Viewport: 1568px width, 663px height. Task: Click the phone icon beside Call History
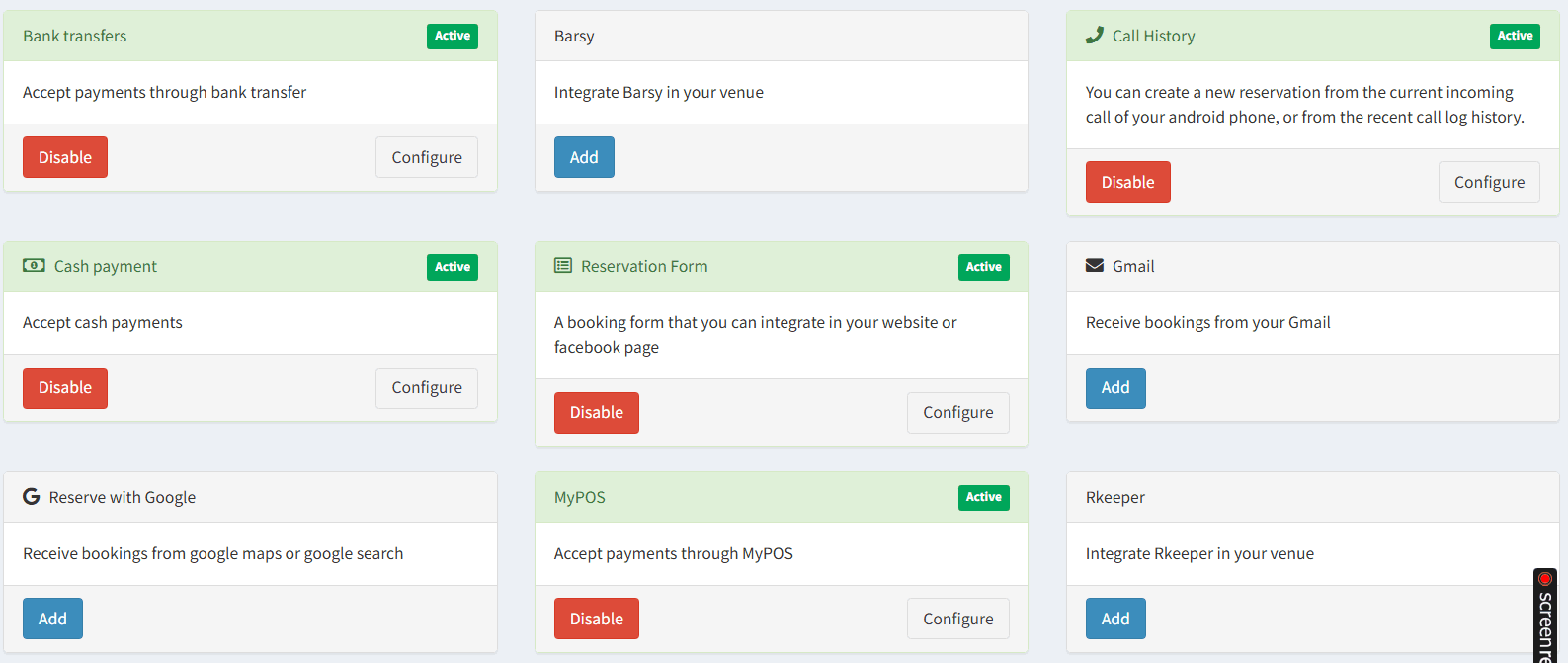(1094, 36)
